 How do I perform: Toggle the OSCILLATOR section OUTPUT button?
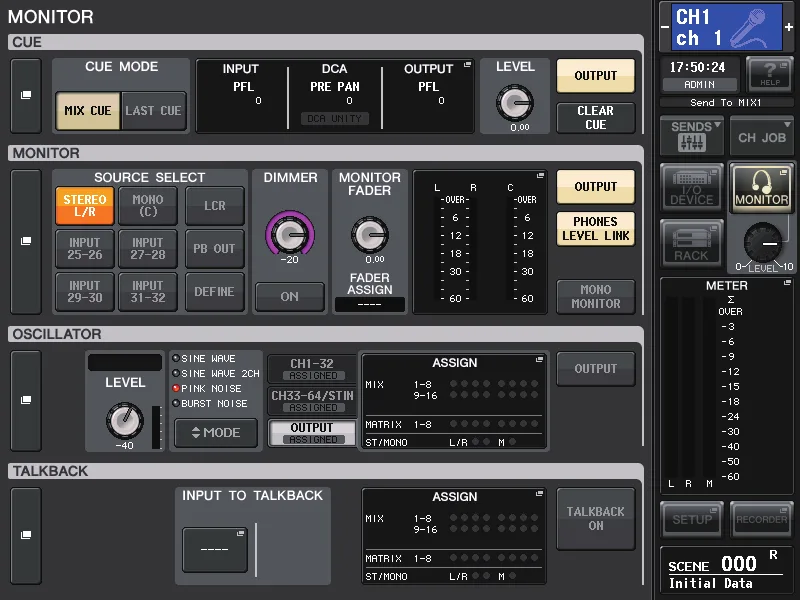[595, 368]
